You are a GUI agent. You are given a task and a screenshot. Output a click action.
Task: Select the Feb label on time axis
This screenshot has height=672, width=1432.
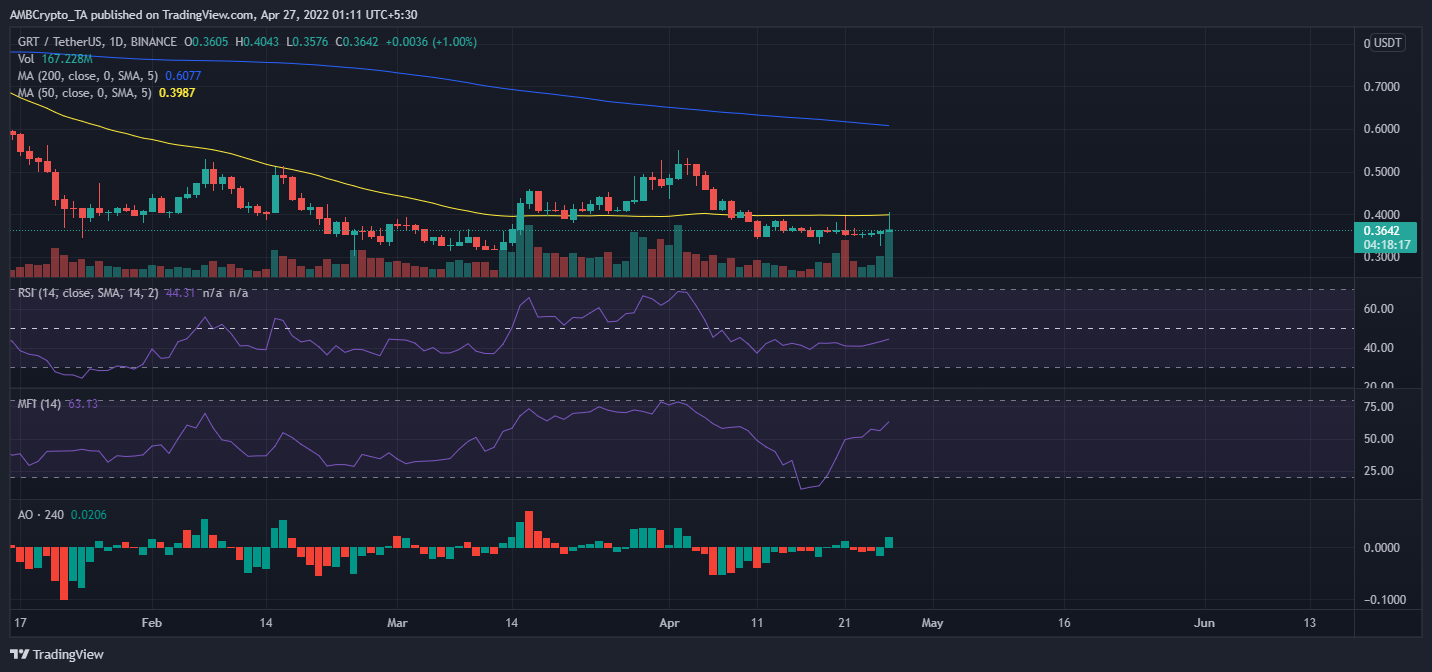[151, 623]
